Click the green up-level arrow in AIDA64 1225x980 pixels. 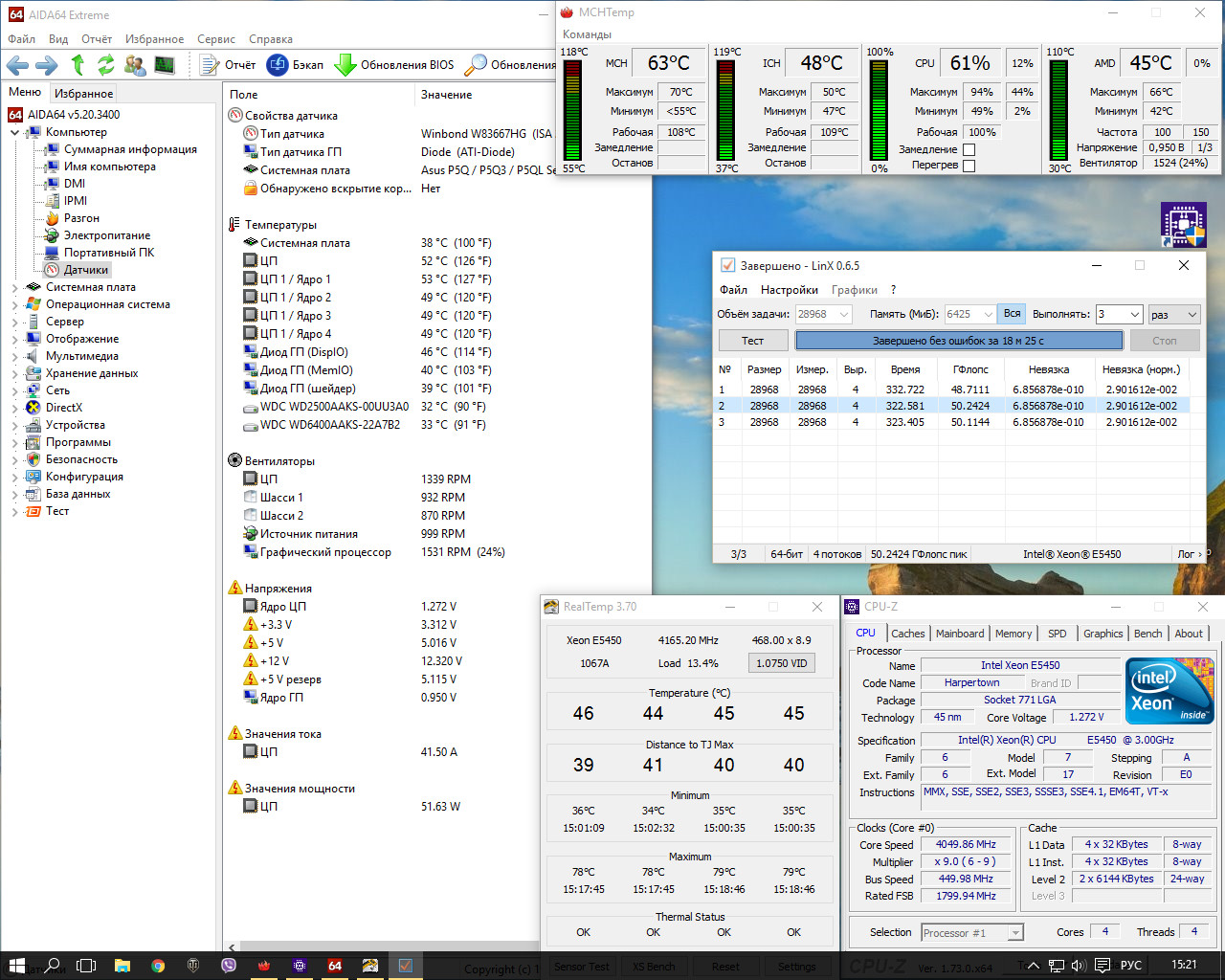coord(78,65)
